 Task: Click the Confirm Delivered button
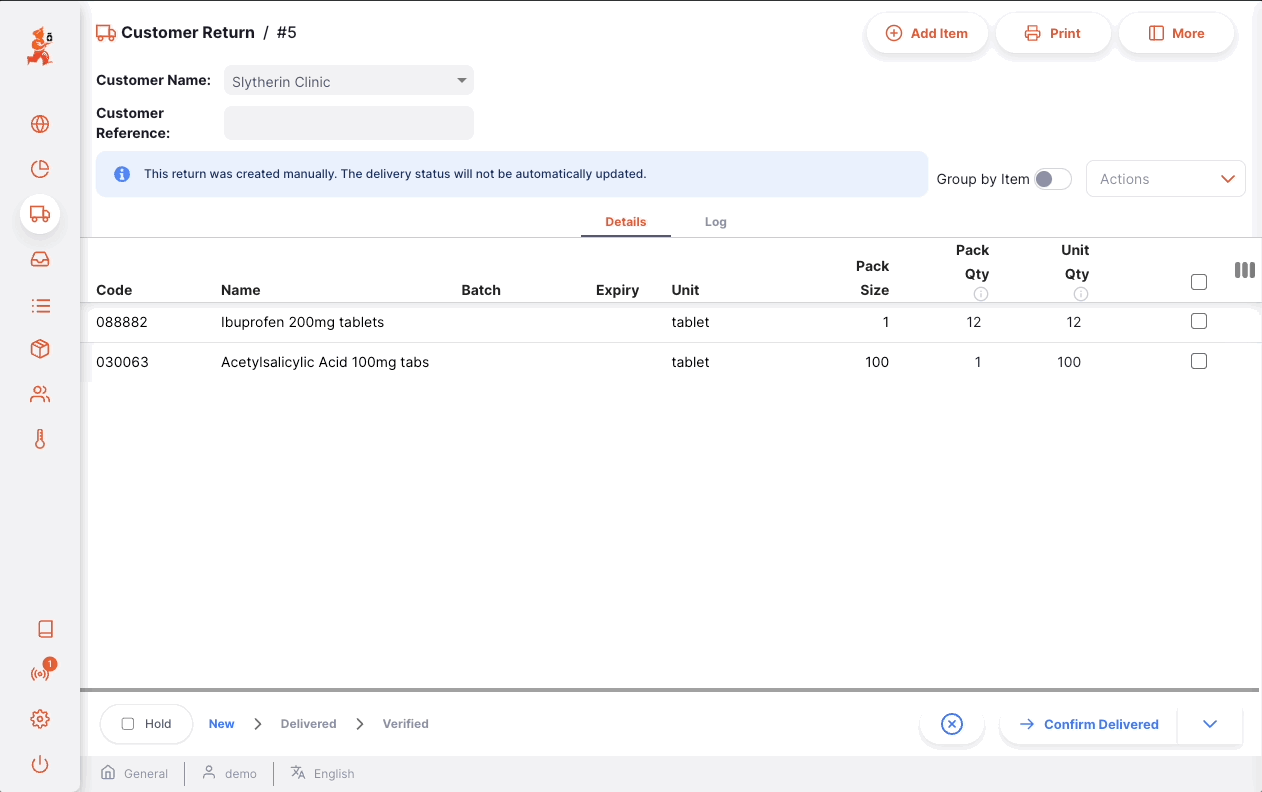click(x=1089, y=724)
